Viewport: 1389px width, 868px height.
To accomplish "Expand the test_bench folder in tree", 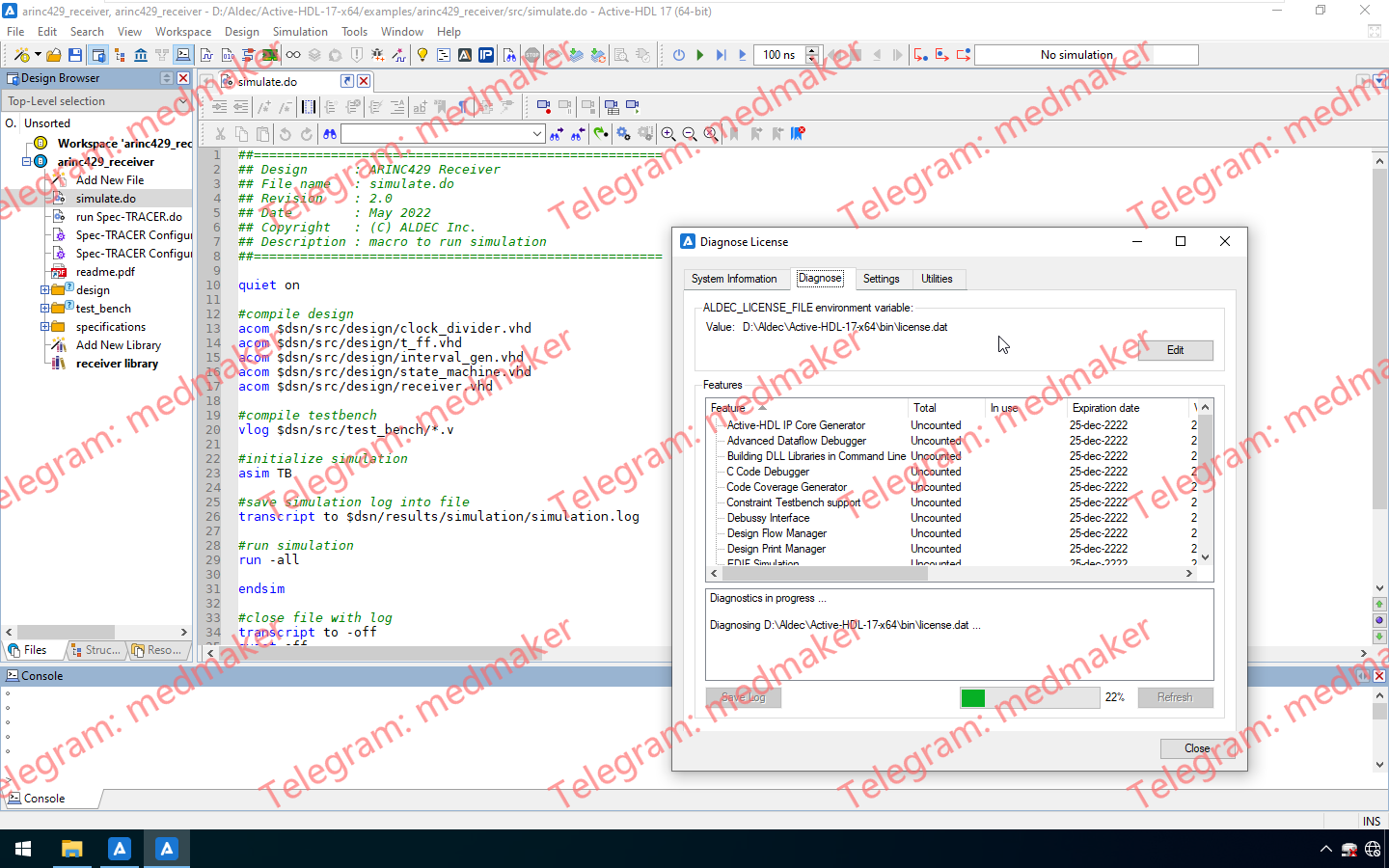I will [x=45, y=308].
